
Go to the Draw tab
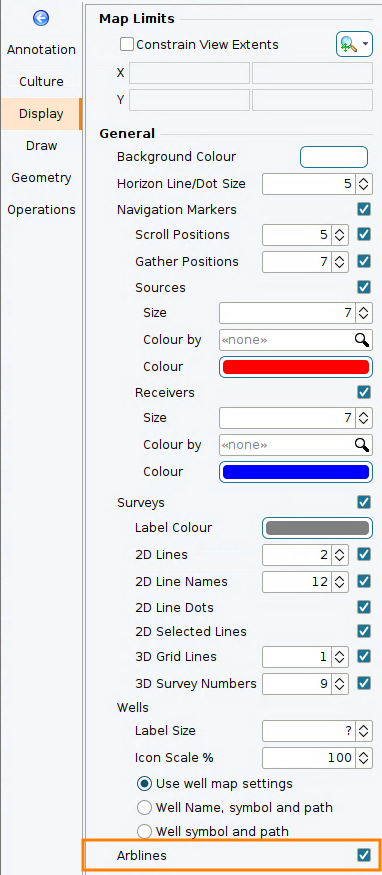41,146
